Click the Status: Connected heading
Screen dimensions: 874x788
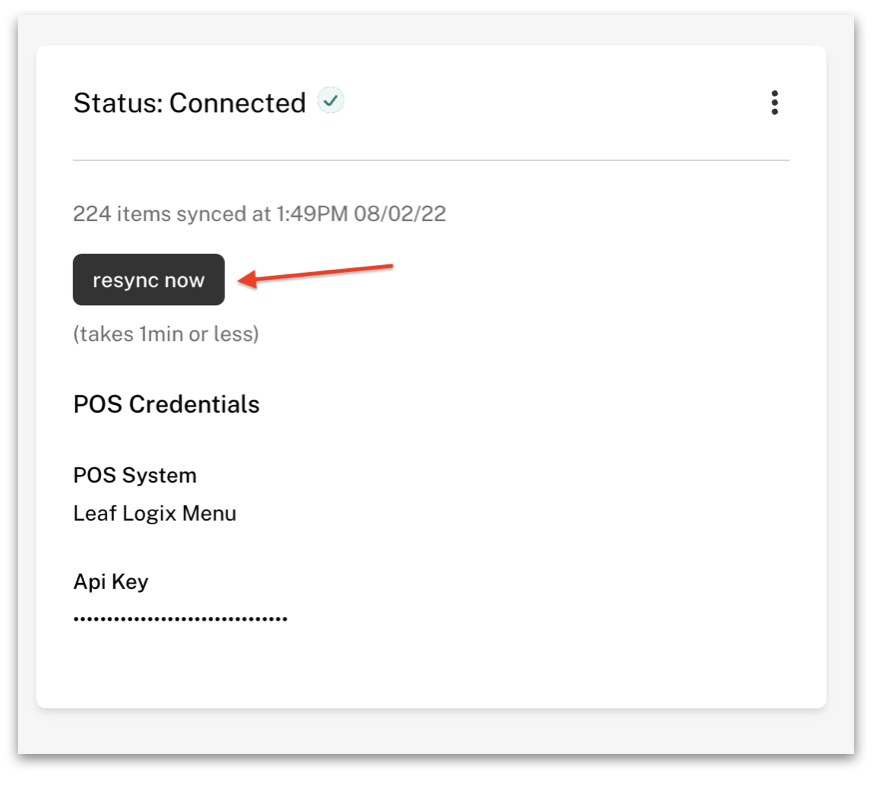click(190, 103)
